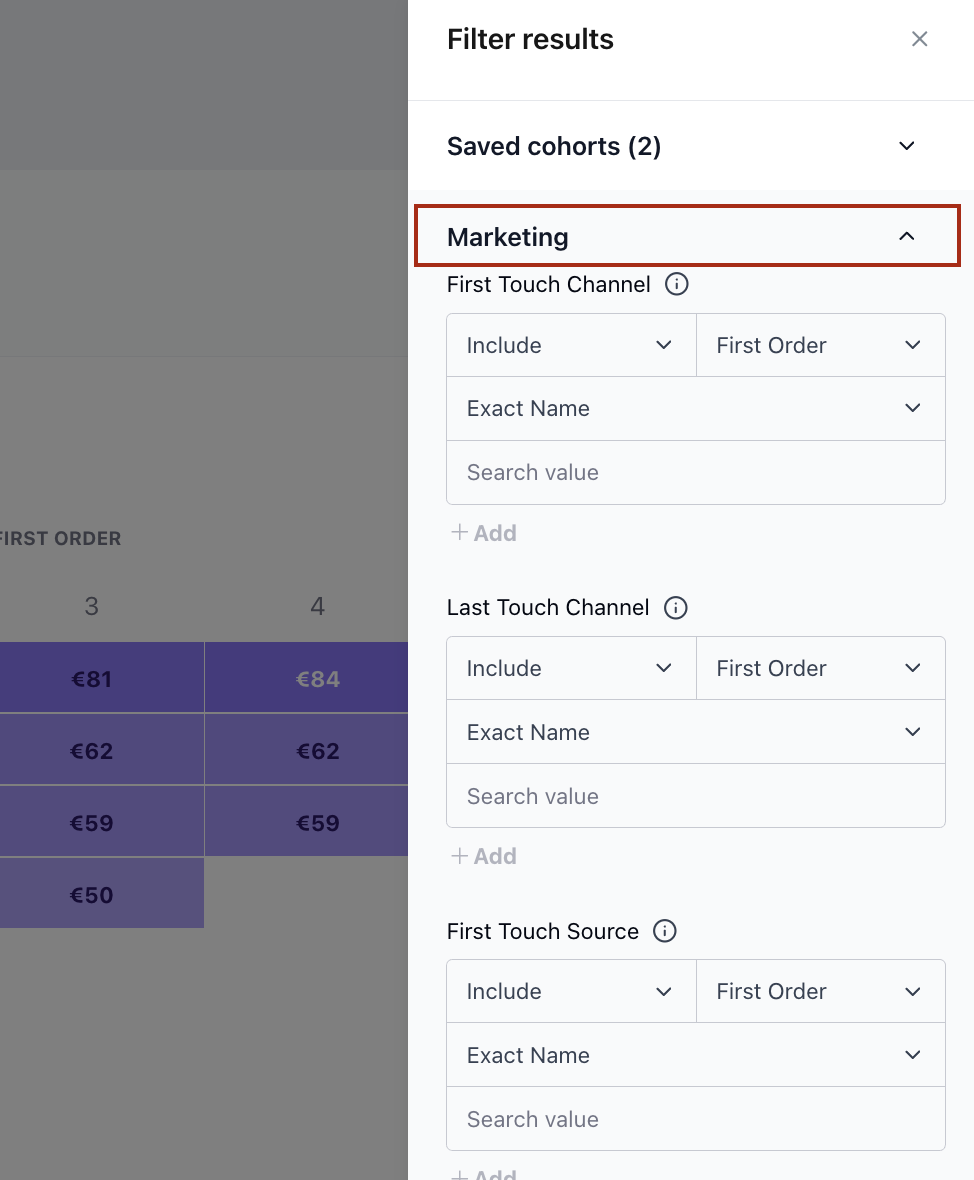Focus the First Touch Source search value field

pyautogui.click(x=695, y=1120)
